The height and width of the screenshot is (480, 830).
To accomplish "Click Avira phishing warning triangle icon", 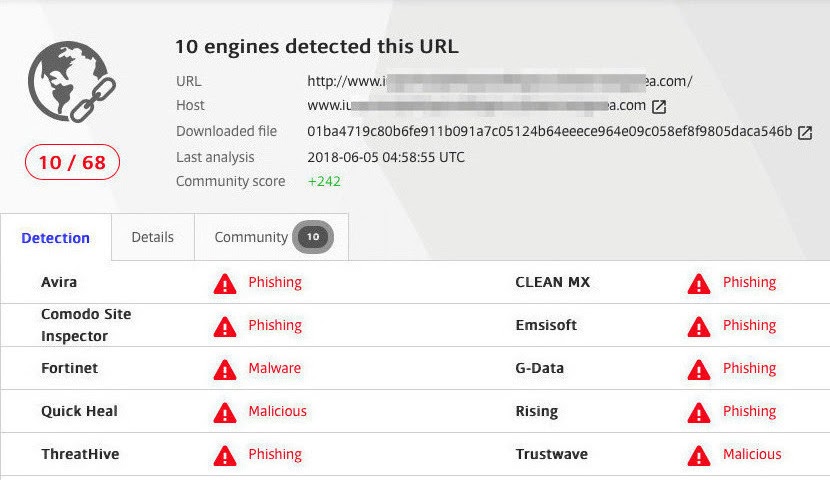I will click(225, 283).
